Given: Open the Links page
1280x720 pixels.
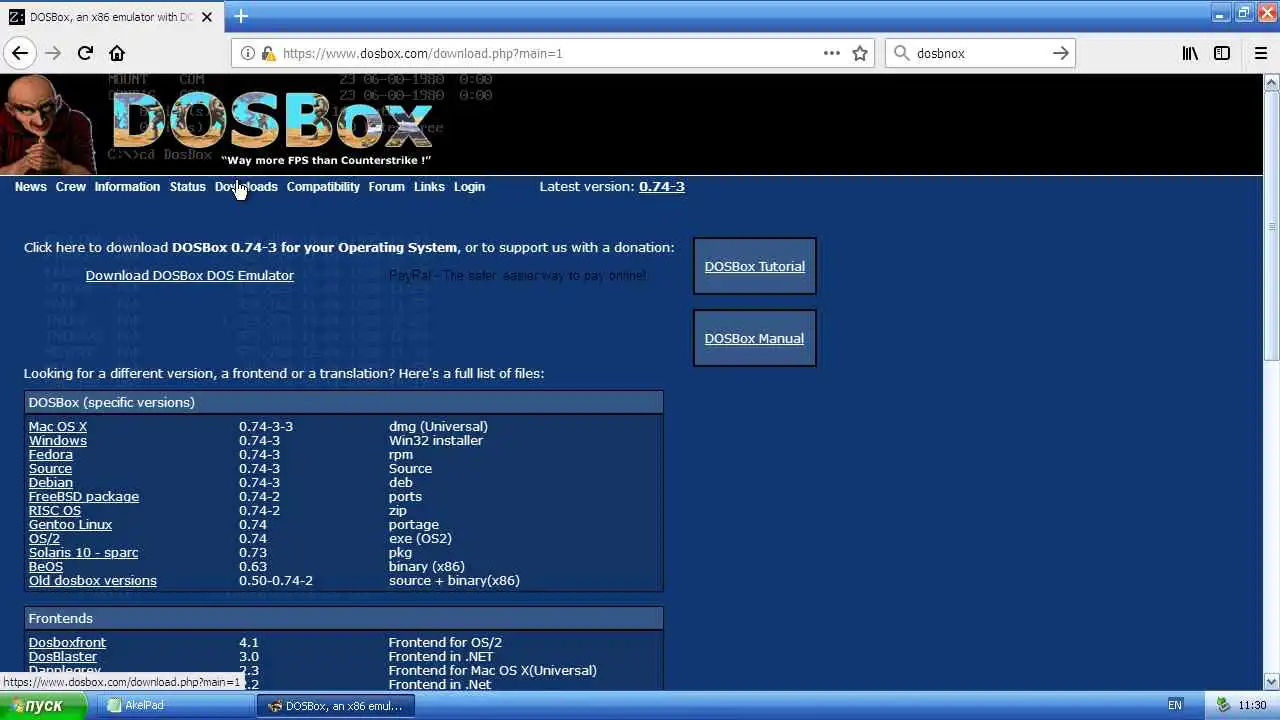Looking at the screenshot, I should (429, 187).
